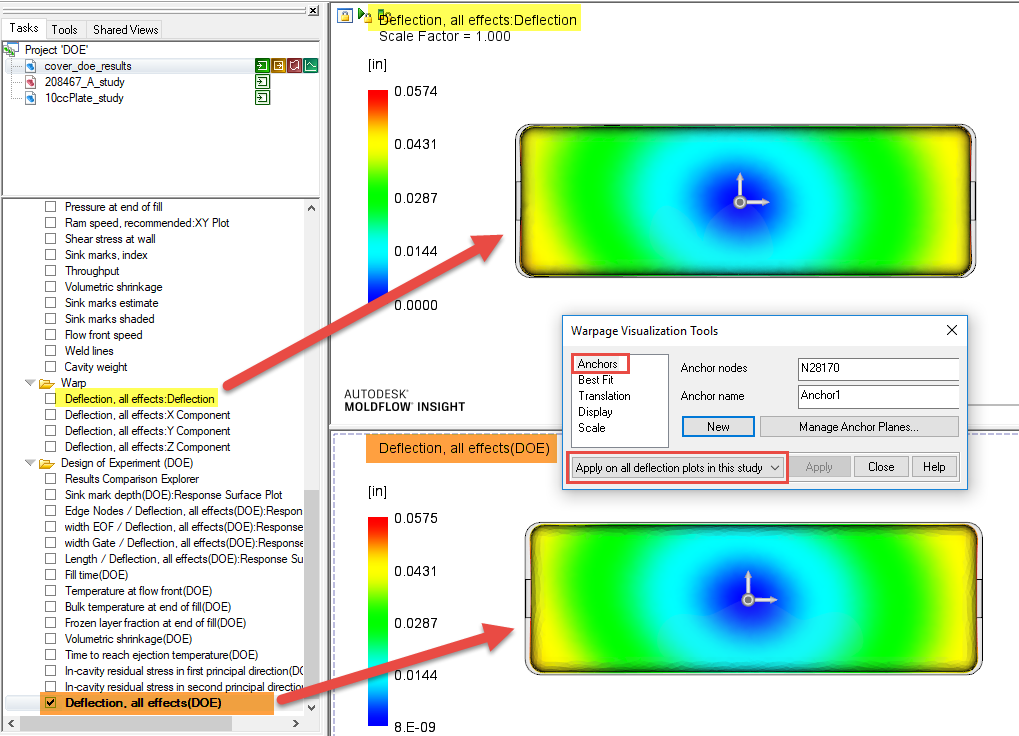Collapse the Design of Experiment (DOE) folder
The image size is (1019, 736).
tap(29, 463)
